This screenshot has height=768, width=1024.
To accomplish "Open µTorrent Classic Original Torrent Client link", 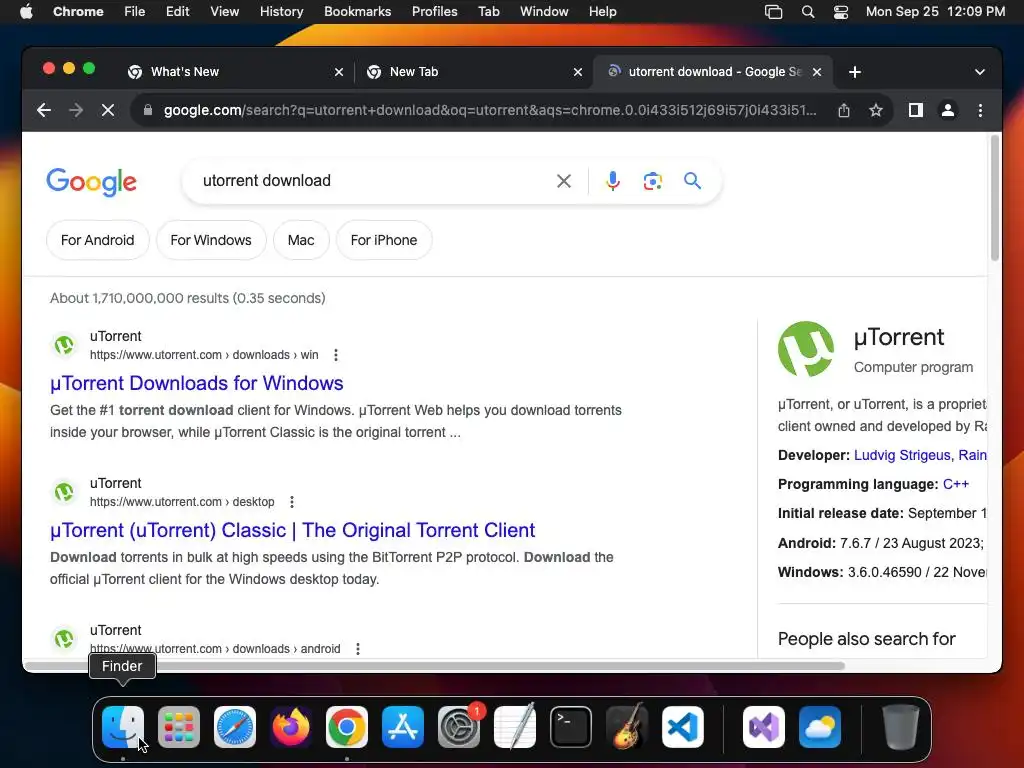I will [293, 530].
